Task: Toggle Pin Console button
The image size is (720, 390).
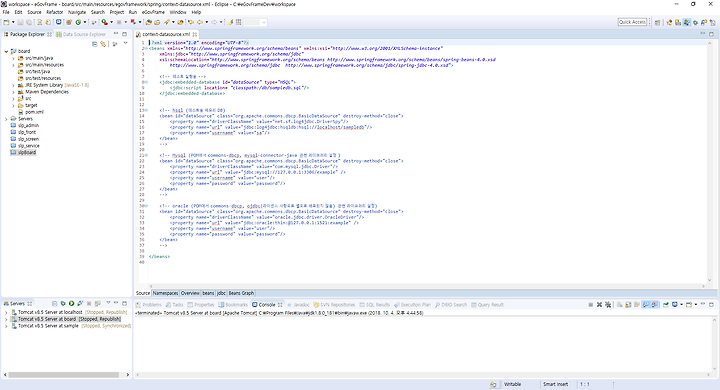Action: coord(665,305)
